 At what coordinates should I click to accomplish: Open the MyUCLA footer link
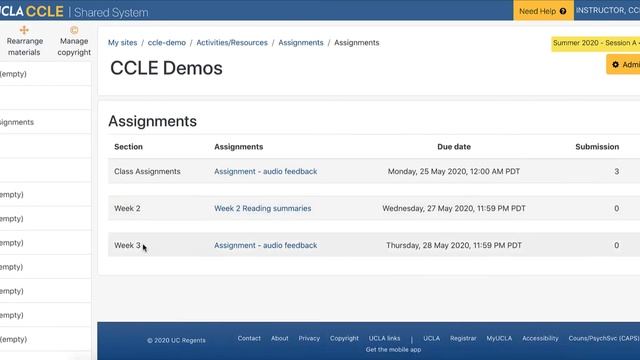499,338
